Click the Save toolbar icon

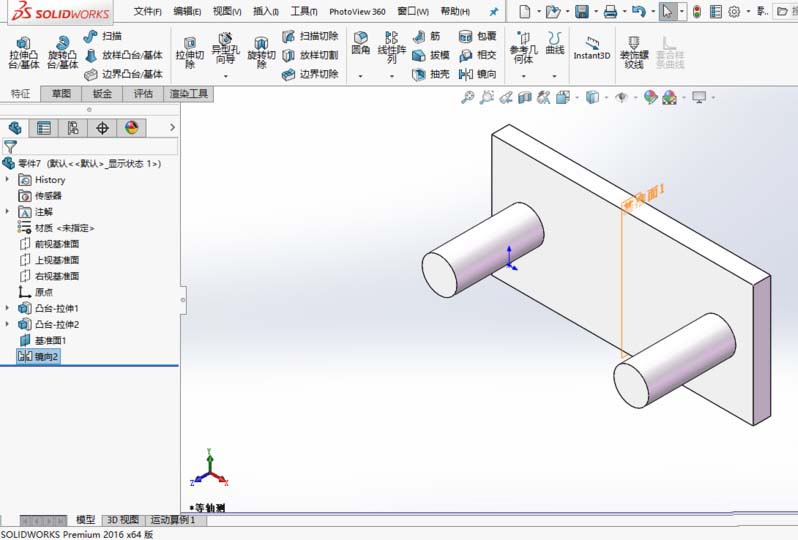pos(582,11)
